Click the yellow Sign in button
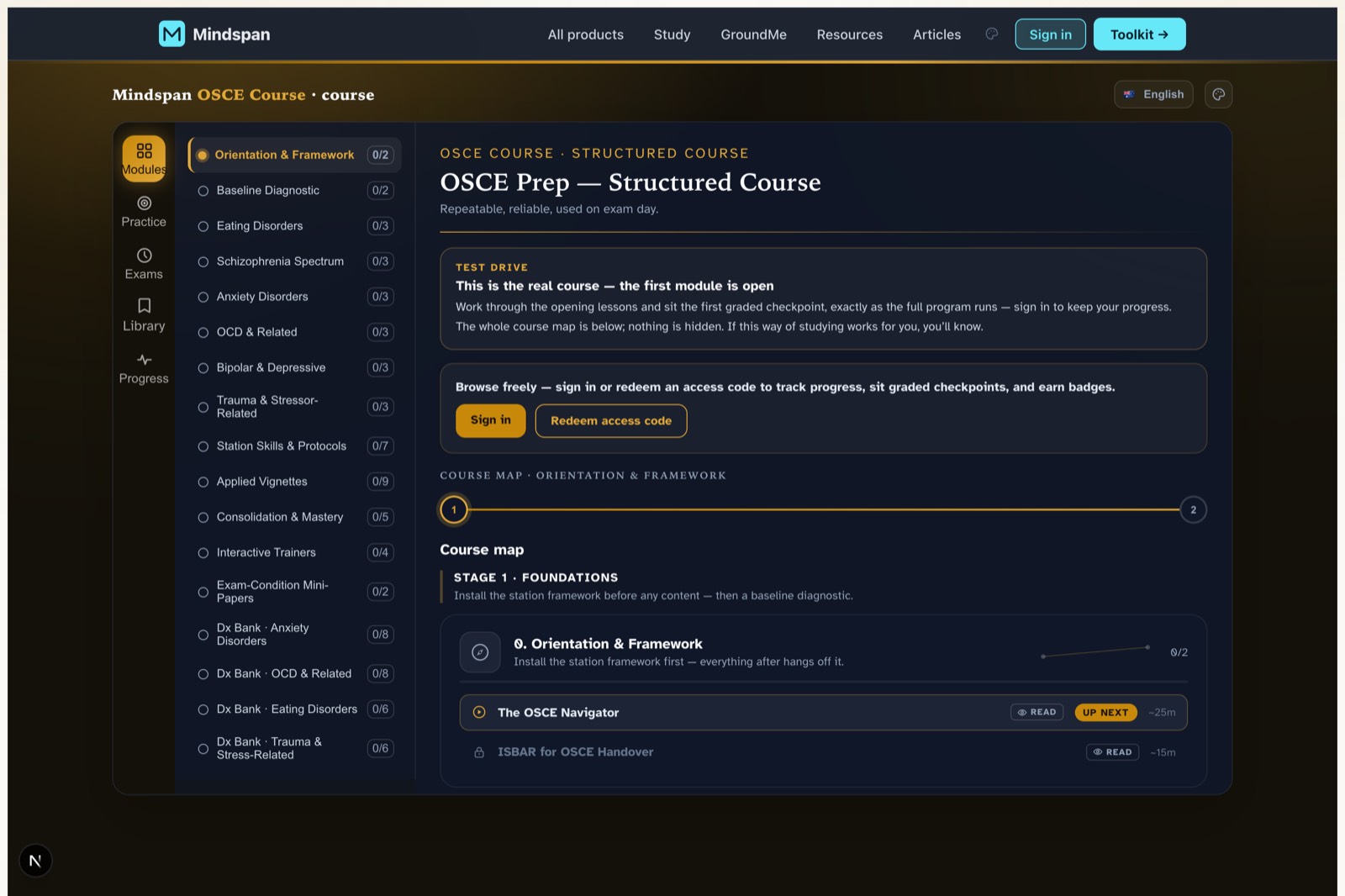The width and height of the screenshot is (1345, 896). [491, 420]
